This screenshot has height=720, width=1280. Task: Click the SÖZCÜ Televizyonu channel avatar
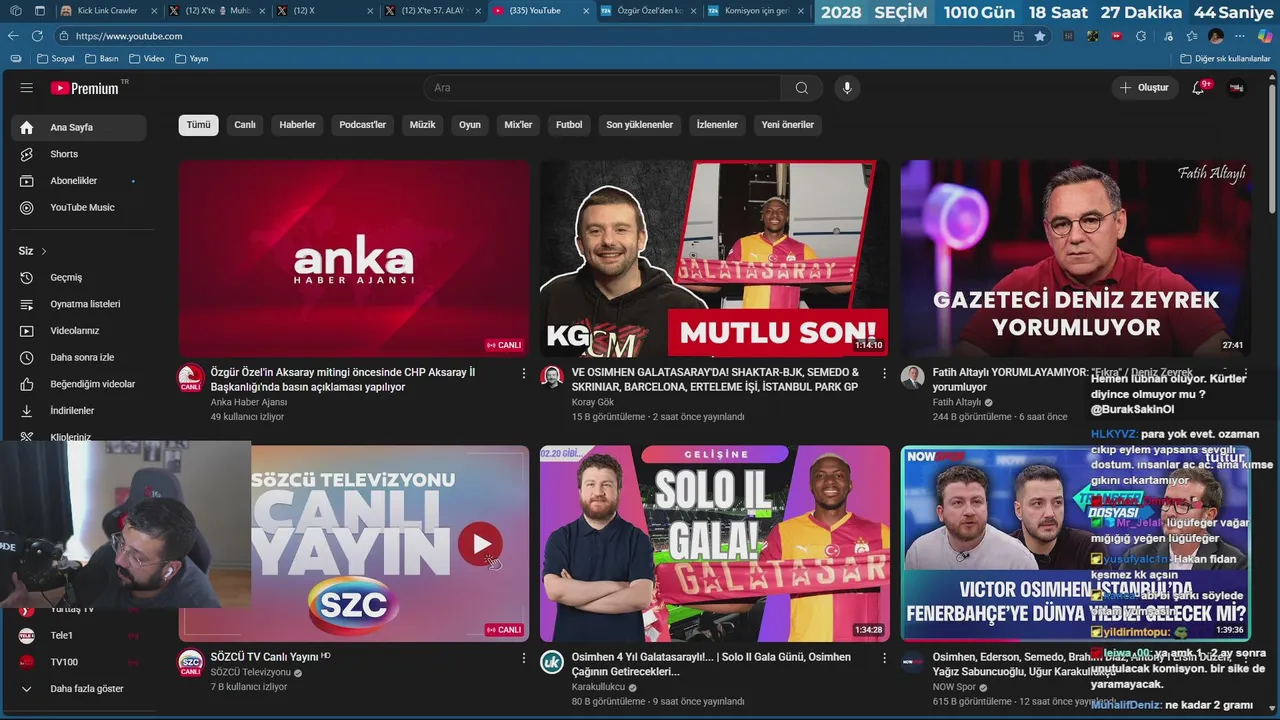pos(191,663)
